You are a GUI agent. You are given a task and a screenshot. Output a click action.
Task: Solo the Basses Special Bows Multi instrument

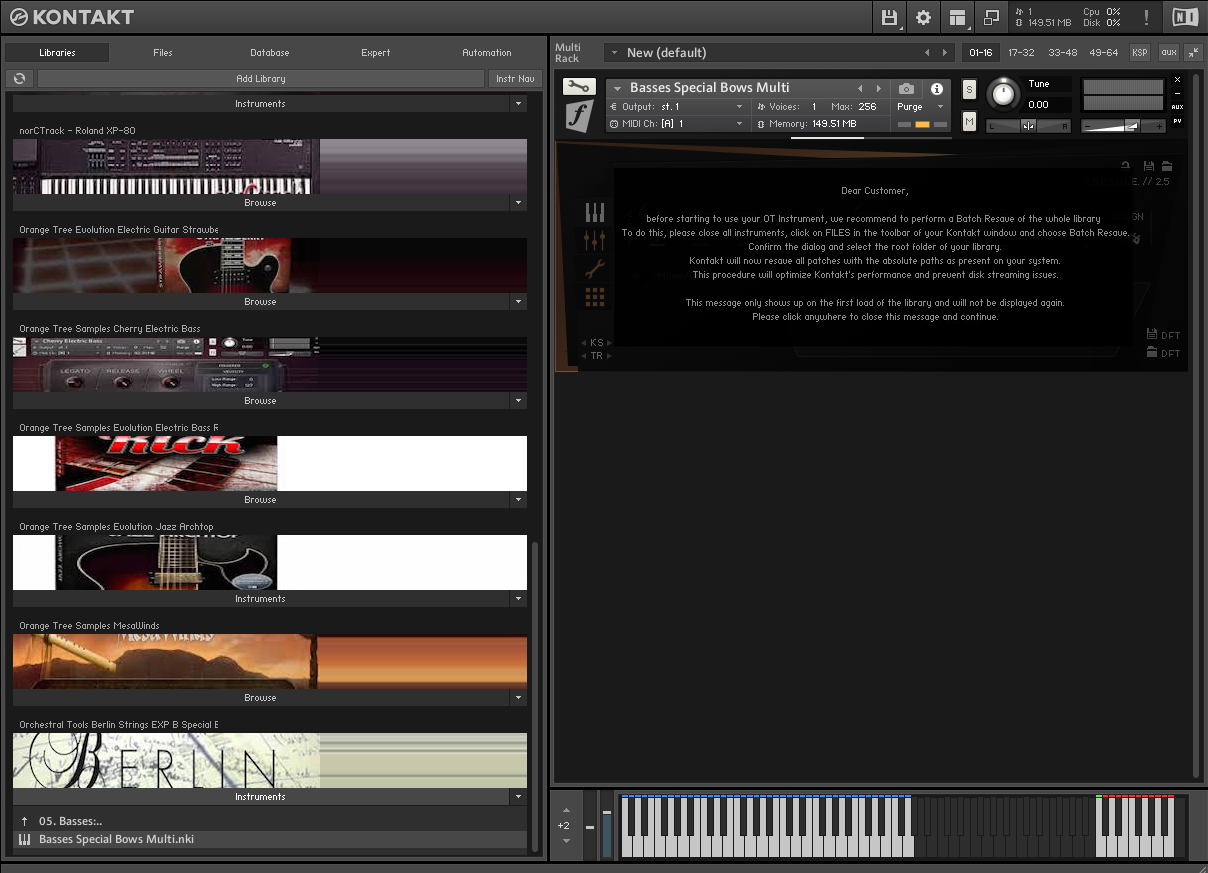[x=969, y=89]
